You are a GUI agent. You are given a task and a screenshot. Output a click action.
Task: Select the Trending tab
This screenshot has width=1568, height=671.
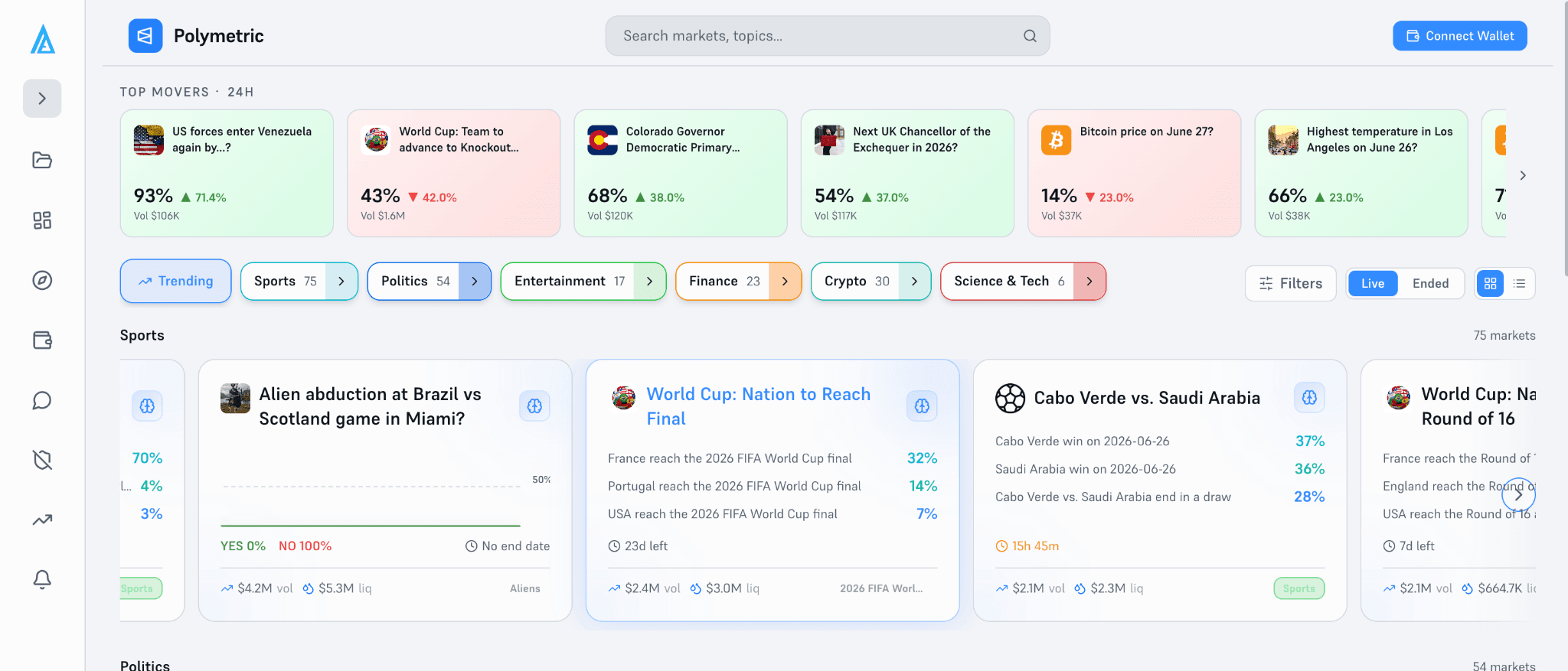176,281
